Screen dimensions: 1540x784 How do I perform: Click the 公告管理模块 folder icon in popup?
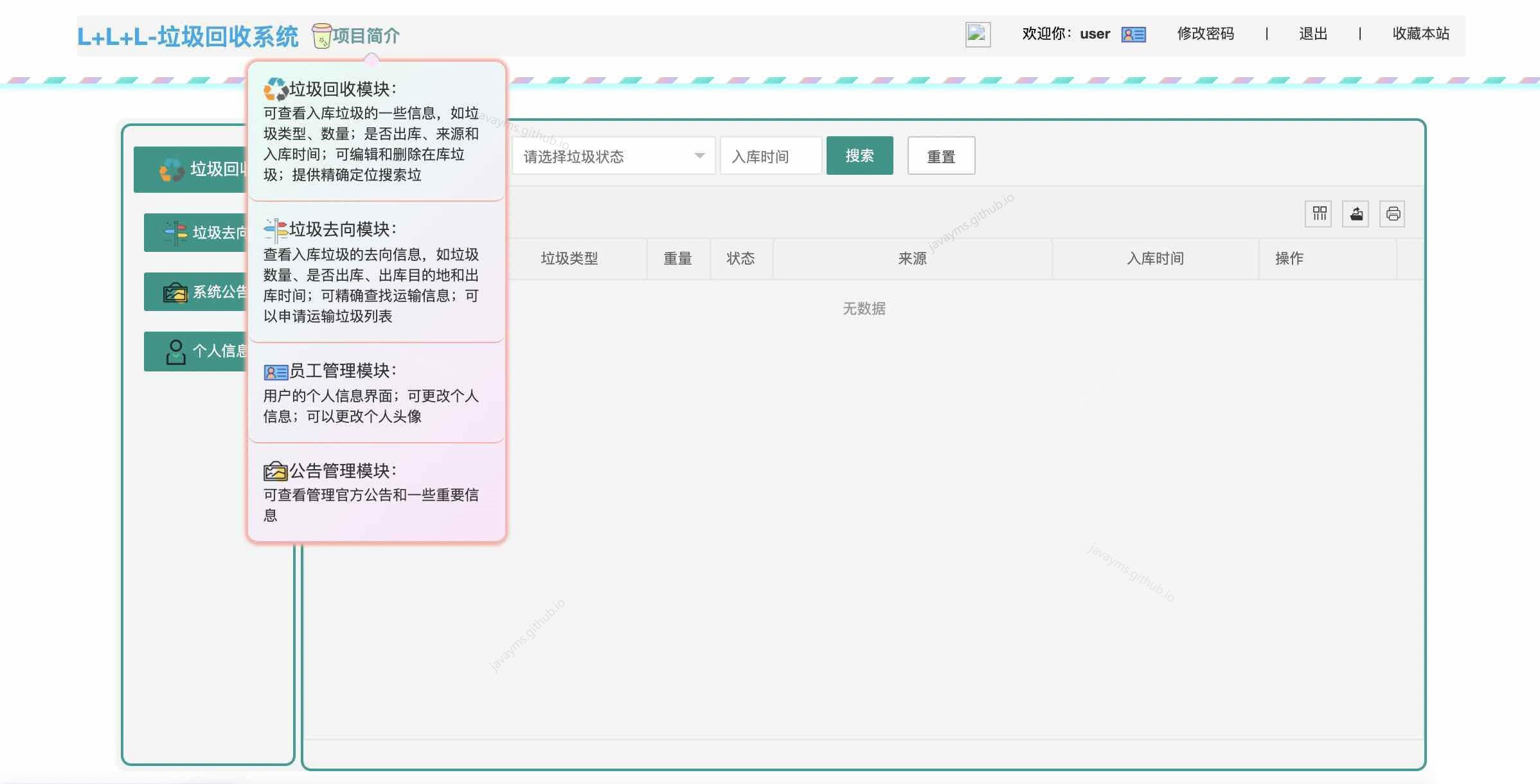(274, 472)
